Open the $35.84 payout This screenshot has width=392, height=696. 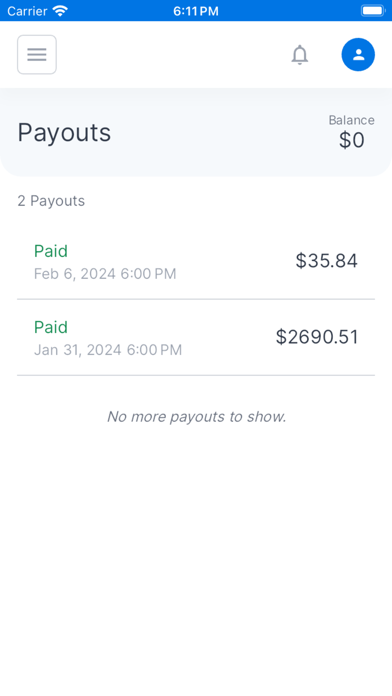[x=196, y=261]
